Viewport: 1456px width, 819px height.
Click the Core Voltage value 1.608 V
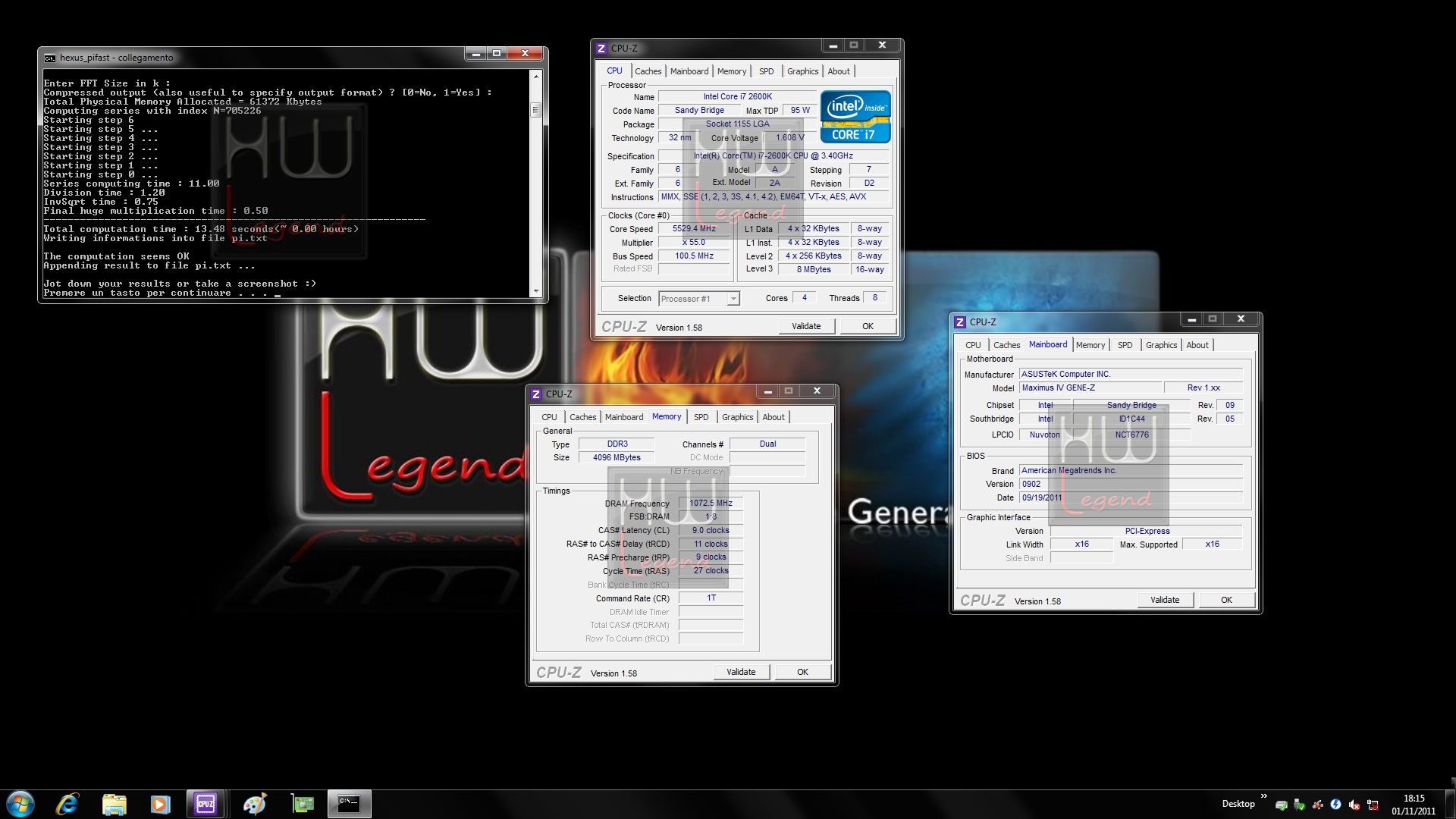tap(790, 137)
